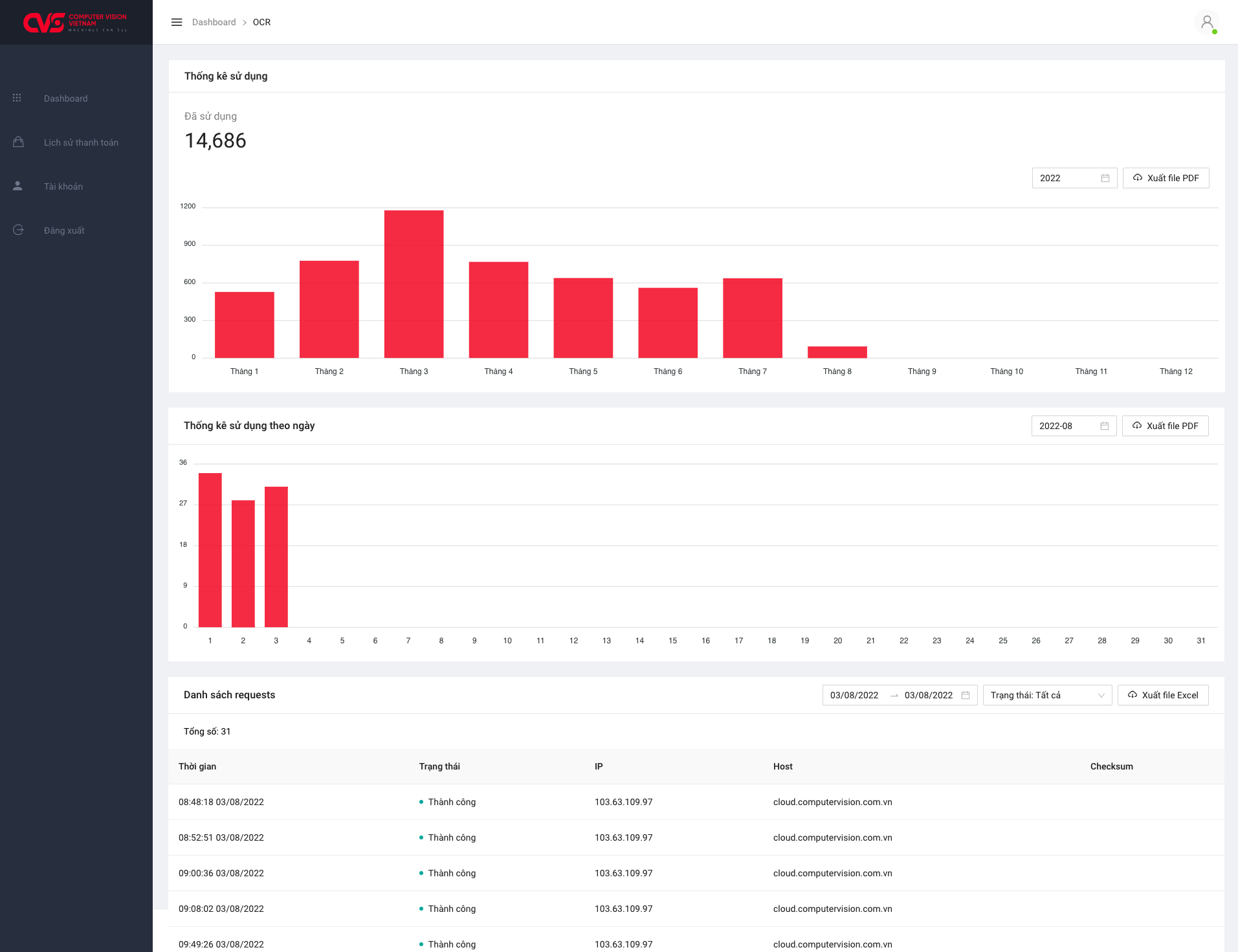1238x952 pixels.
Task: Click the day 2 bar in daily chart
Action: (x=243, y=564)
